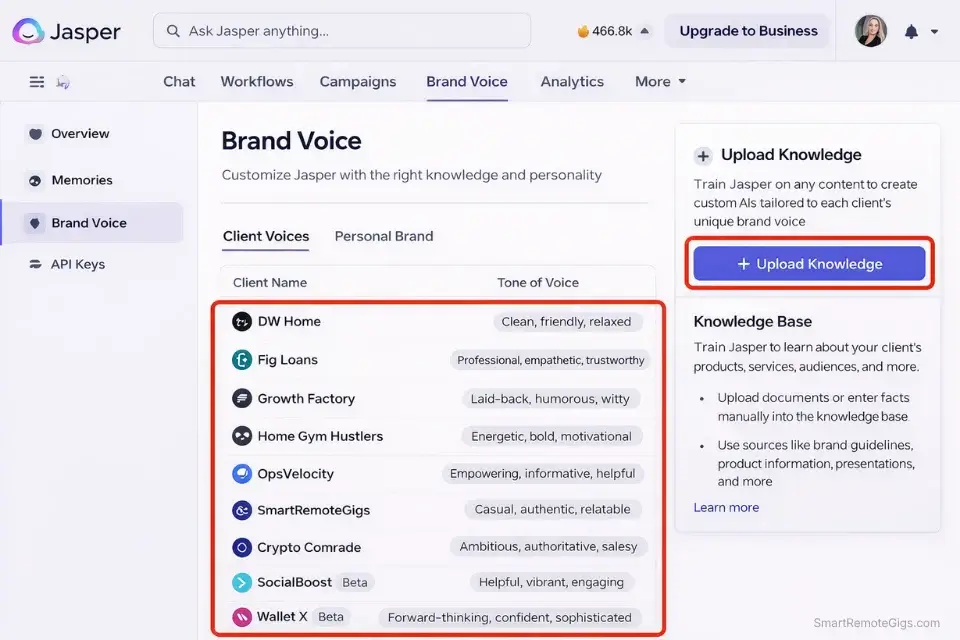The height and width of the screenshot is (640, 960).
Task: Switch to the Personal Brand tab
Action: click(383, 236)
